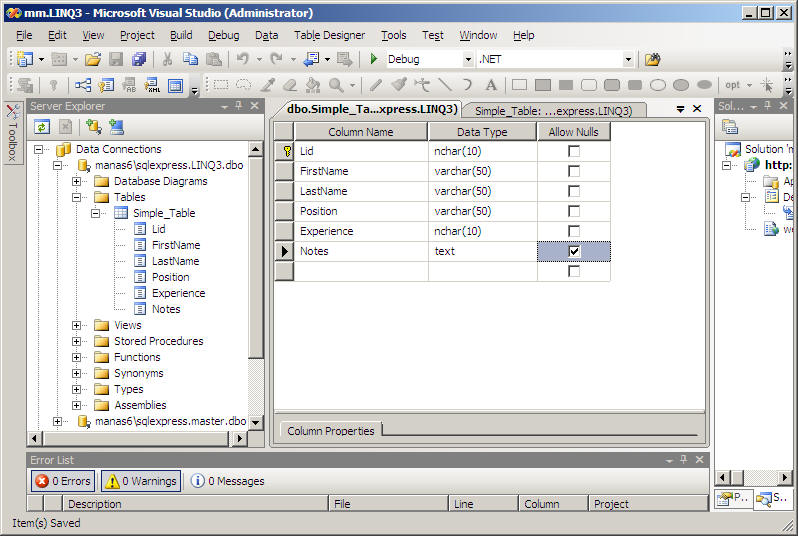Click the Column Name grid header
The height and width of the screenshot is (536, 798).
(x=360, y=132)
